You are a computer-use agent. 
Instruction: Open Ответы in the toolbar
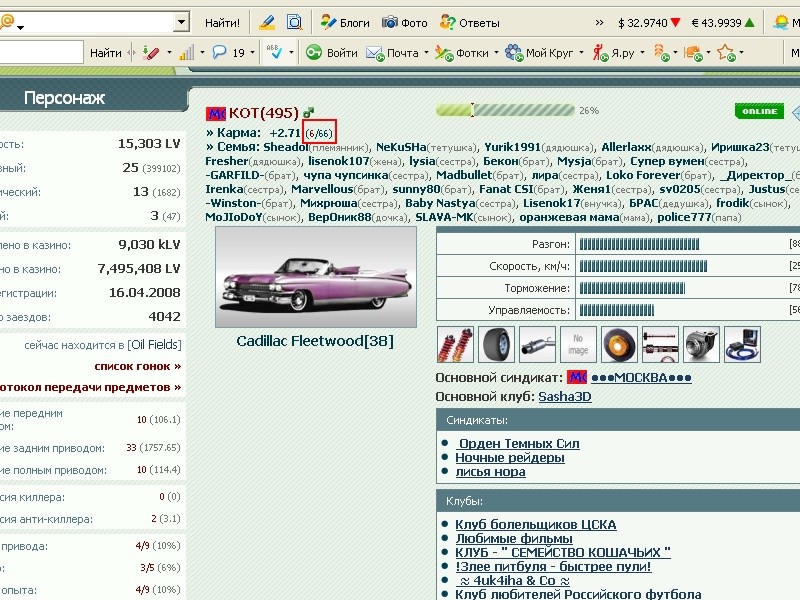(469, 23)
